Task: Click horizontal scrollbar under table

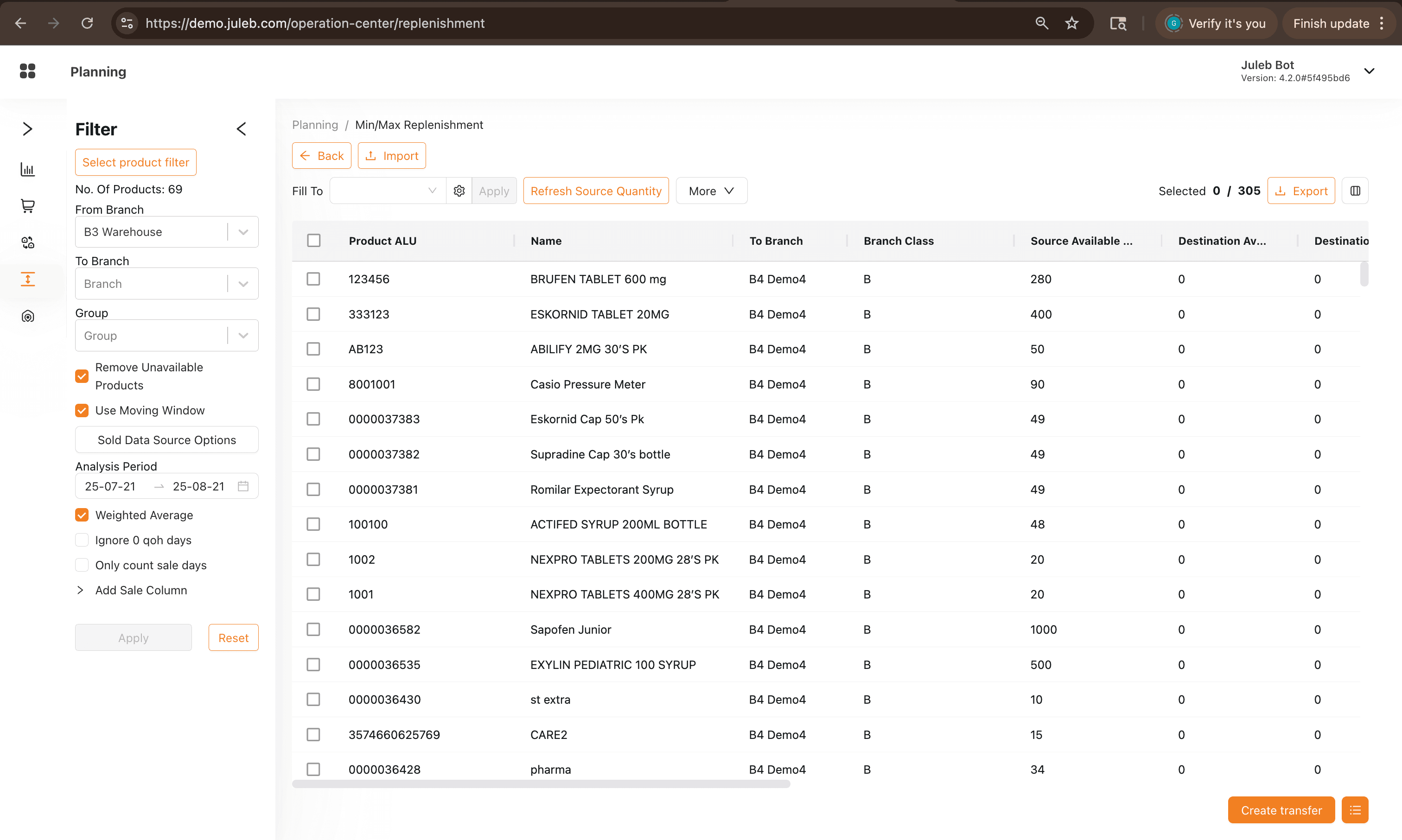Action: click(x=541, y=784)
